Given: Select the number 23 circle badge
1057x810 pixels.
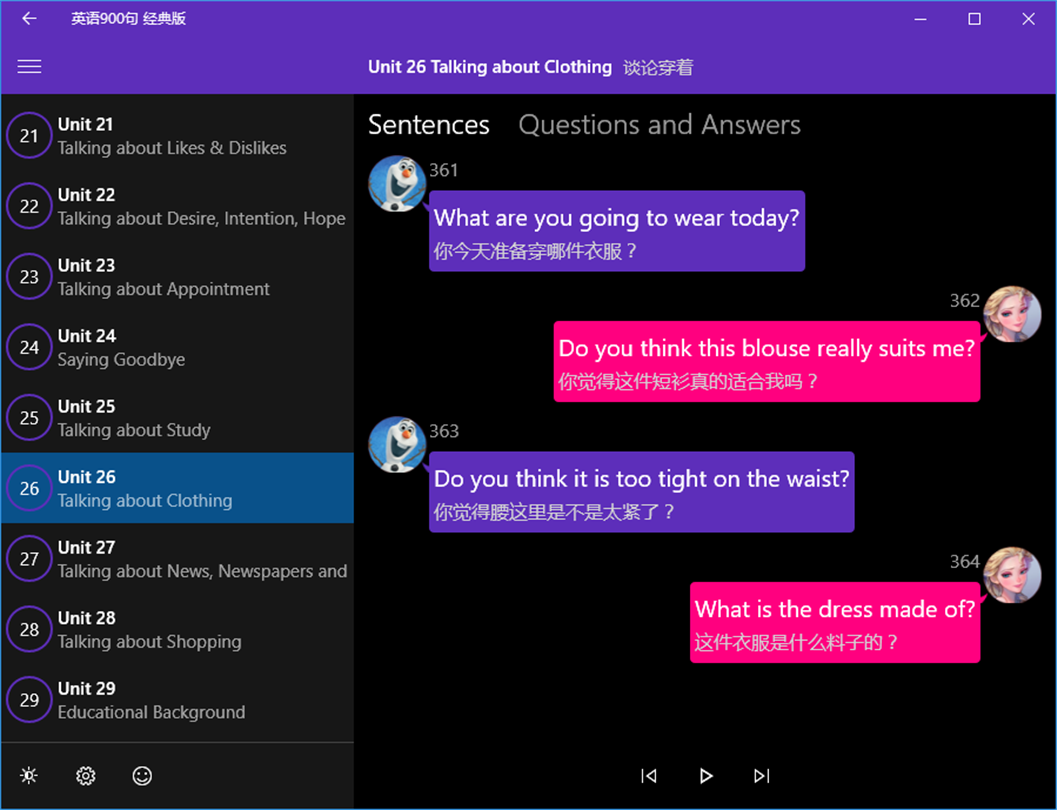Looking at the screenshot, I should point(29,276).
